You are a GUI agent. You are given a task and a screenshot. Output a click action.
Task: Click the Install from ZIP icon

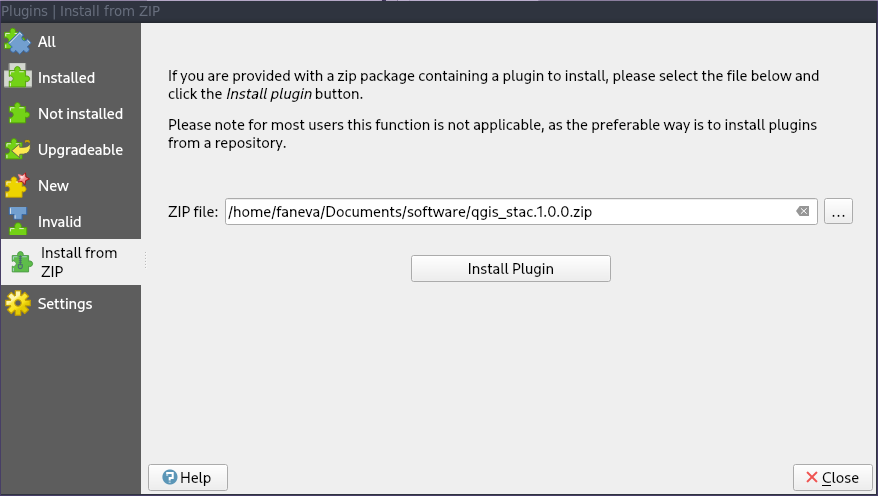tap(21, 262)
